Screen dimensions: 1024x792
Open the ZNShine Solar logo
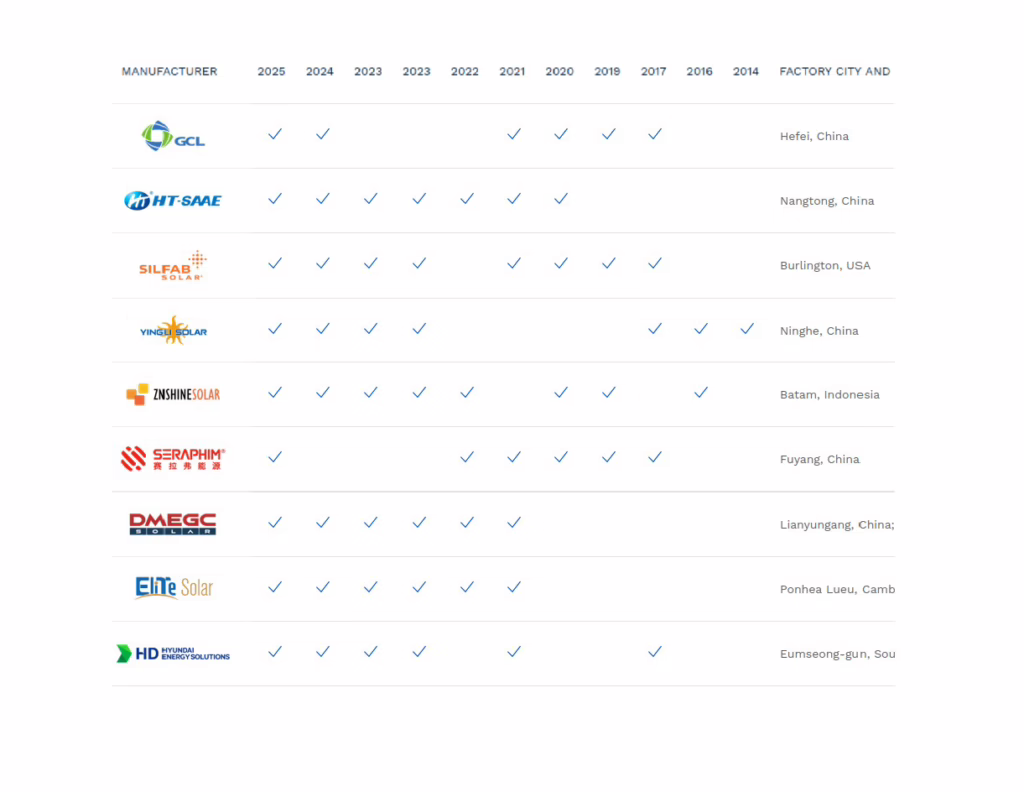173,394
